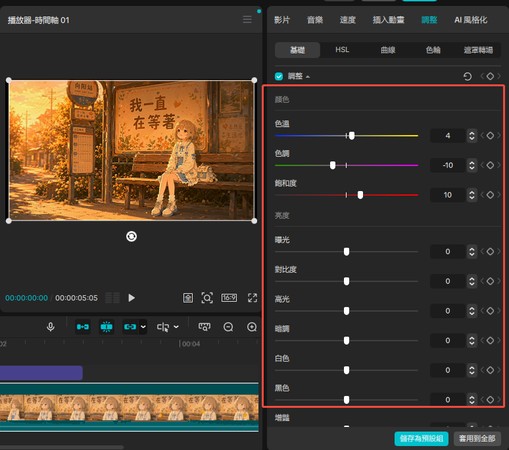Go to previous keyframe on 色溫 row
This screenshot has width=509, height=450.
pyautogui.click(x=482, y=136)
